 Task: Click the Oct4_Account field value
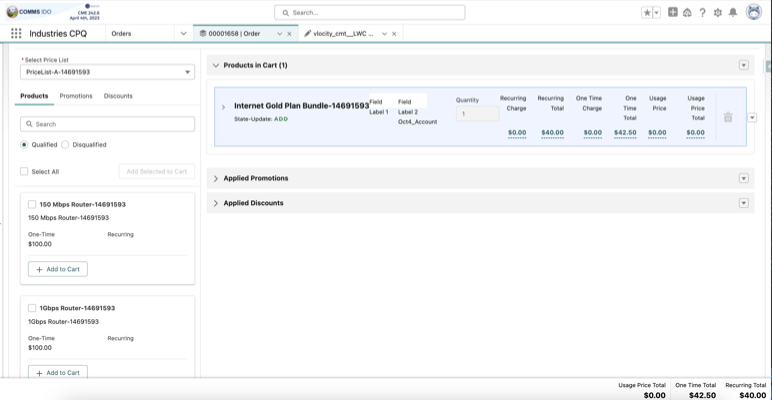[x=418, y=122]
